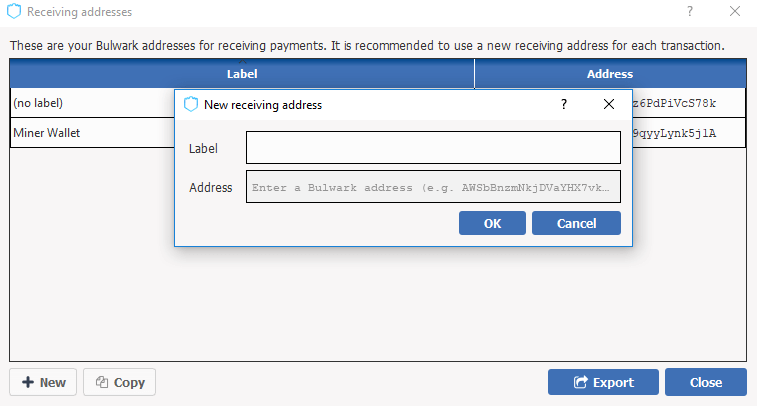Close the Receiving addresses window with X
This screenshot has height=406, width=757.
pos(735,12)
